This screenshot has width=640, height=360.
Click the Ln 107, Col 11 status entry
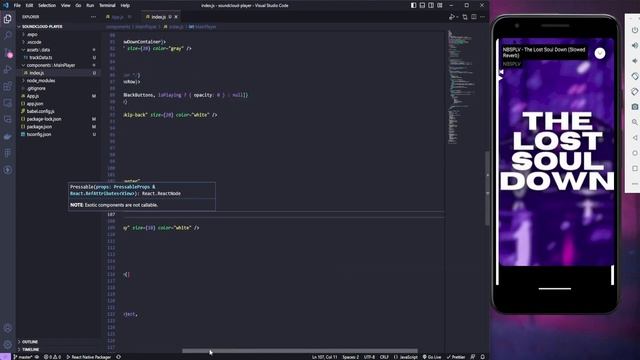(324, 357)
